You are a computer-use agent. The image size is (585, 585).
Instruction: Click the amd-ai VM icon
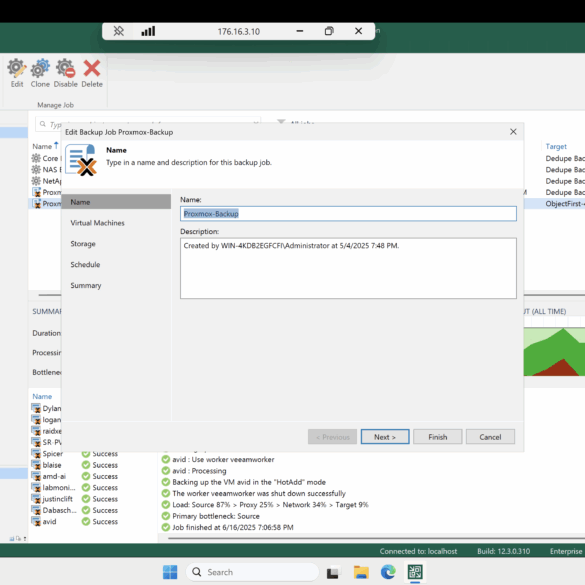(36, 476)
